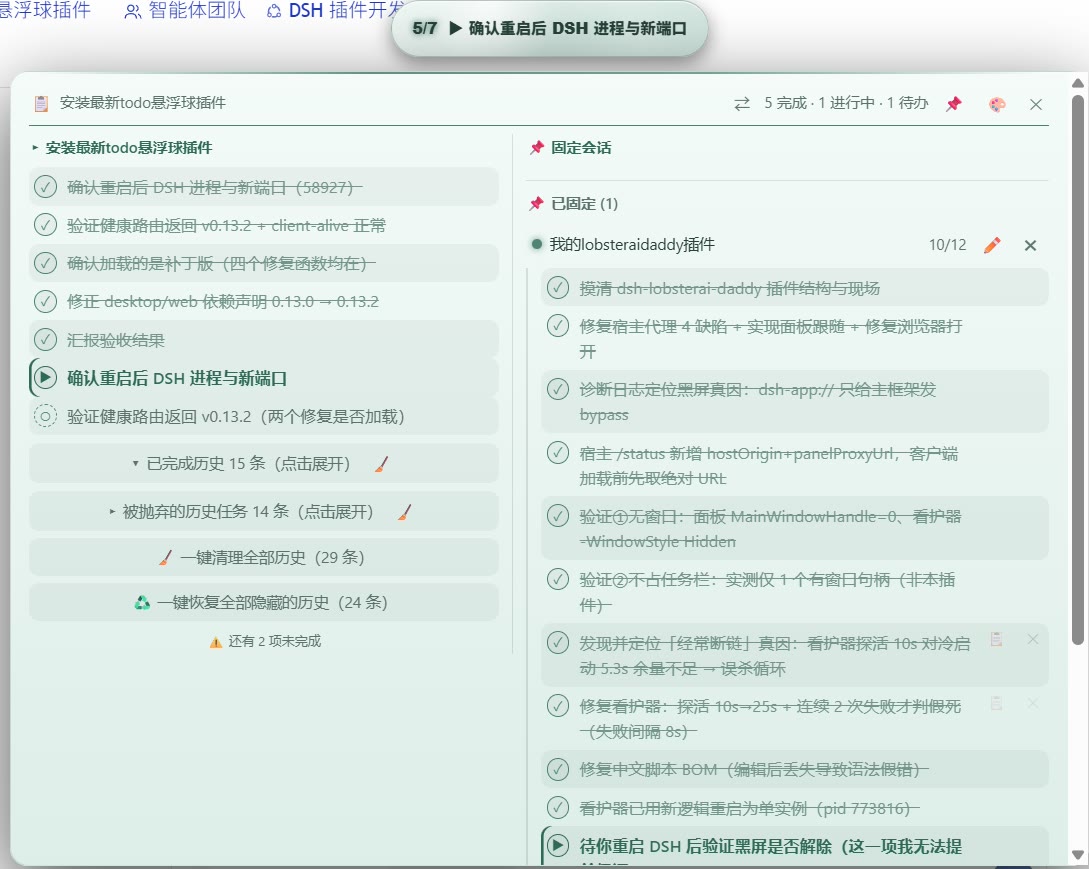Edit pinned session 我的lobsteraidaddy插件 with pencil icon

[x=992, y=245]
